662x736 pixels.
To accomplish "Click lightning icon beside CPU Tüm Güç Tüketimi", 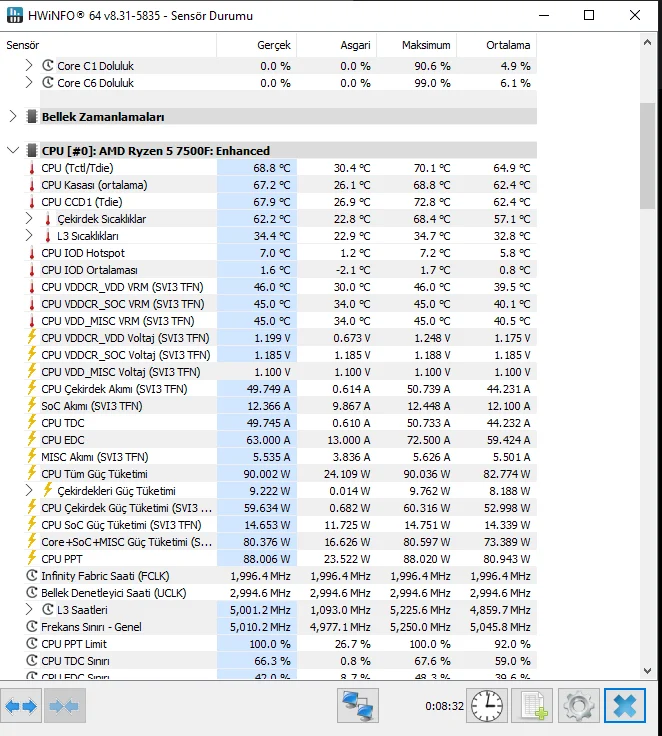I will coord(31,473).
